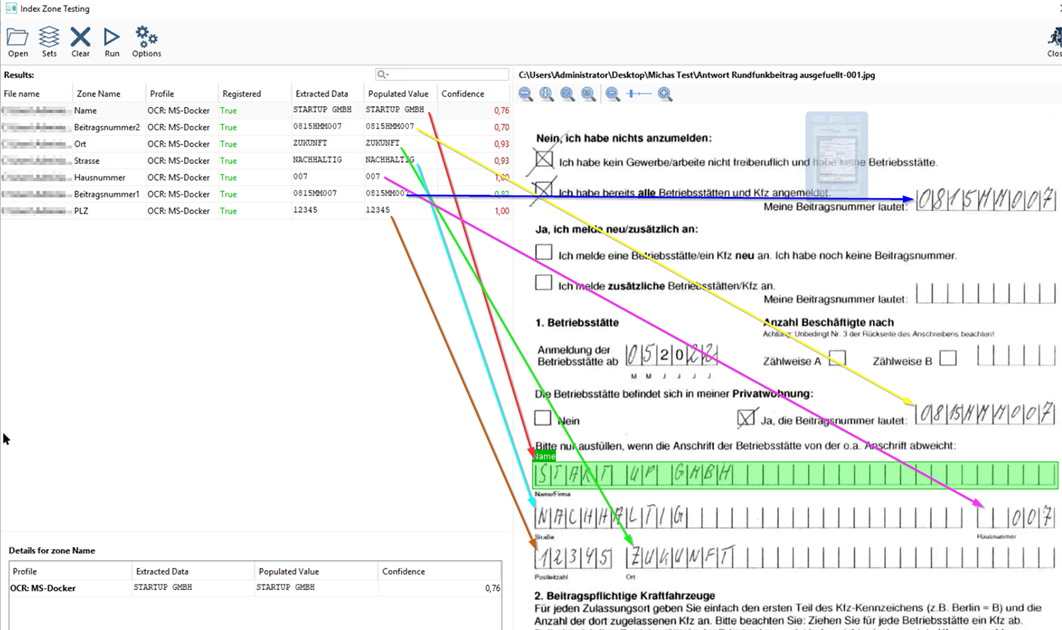Select the Strasse zone row
Image resolution: width=1062 pixels, height=630 pixels.
(x=87, y=160)
